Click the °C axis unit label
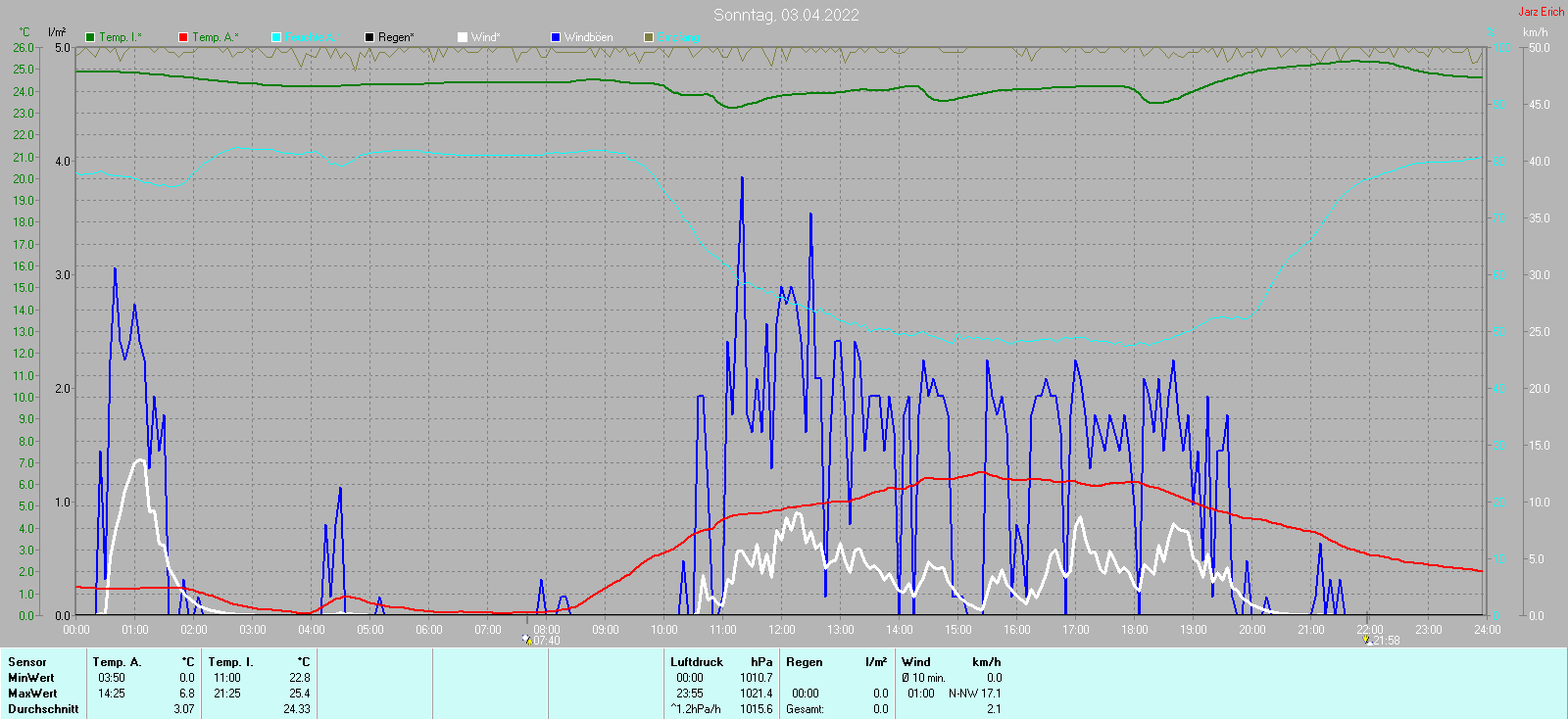This screenshot has width=1568, height=719. point(24,32)
